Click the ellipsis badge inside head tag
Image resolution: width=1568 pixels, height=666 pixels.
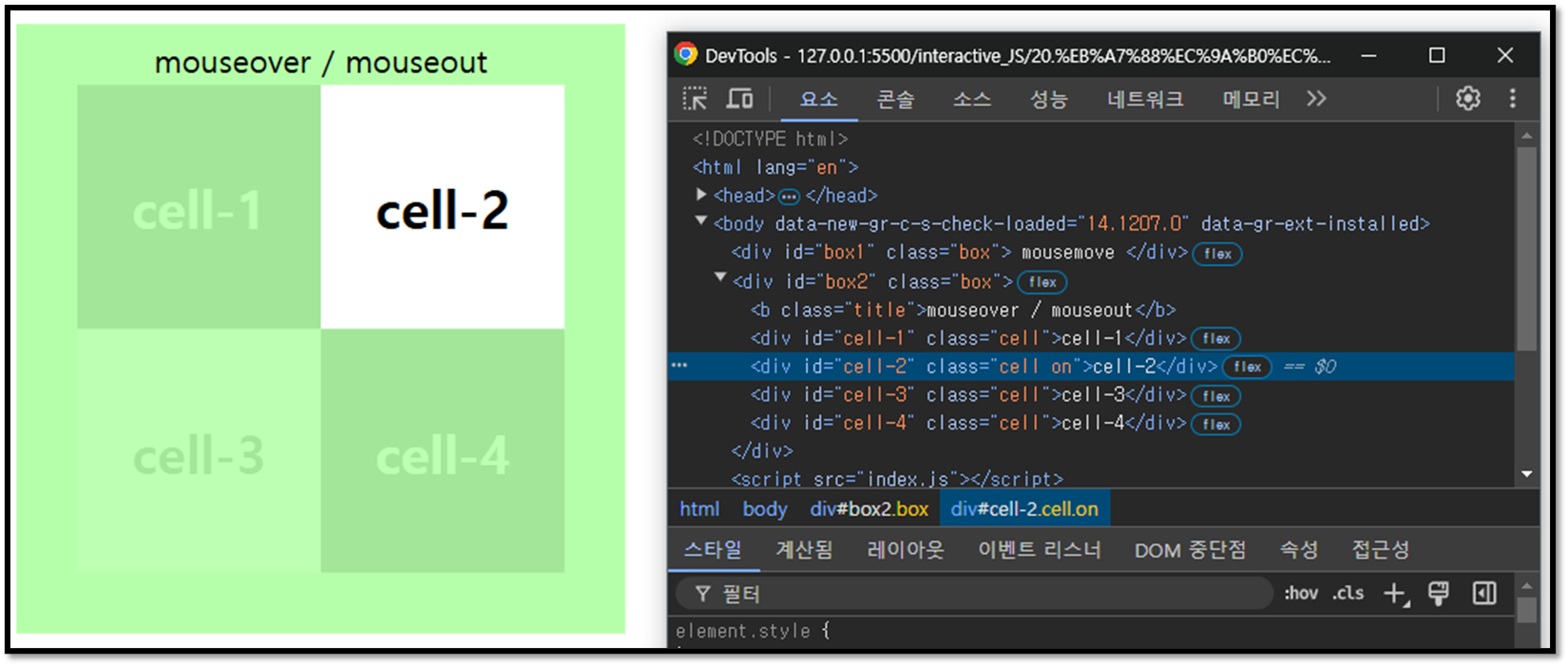789,197
